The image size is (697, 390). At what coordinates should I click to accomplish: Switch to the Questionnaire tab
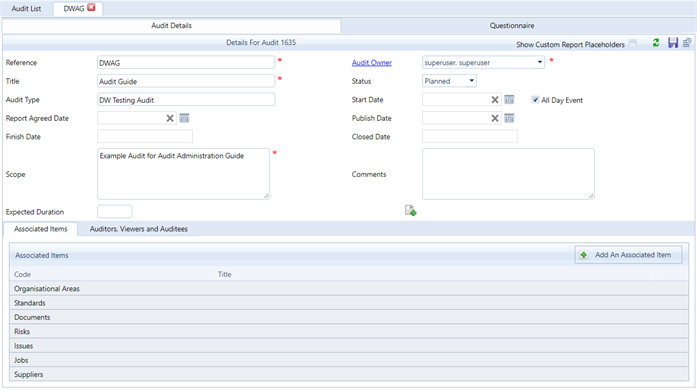click(x=512, y=25)
